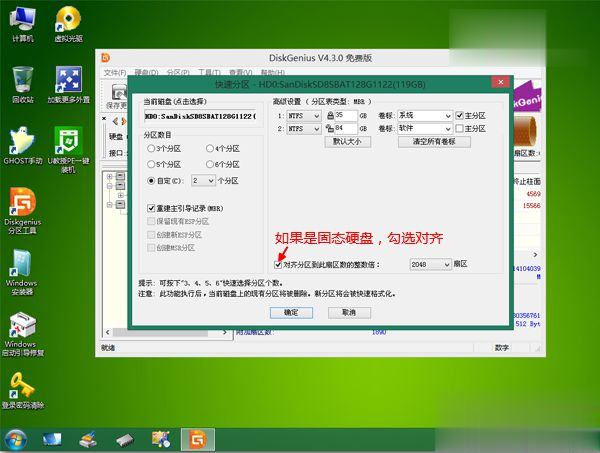
Task: Click lock icon for partition 1 size
Action: [330, 115]
